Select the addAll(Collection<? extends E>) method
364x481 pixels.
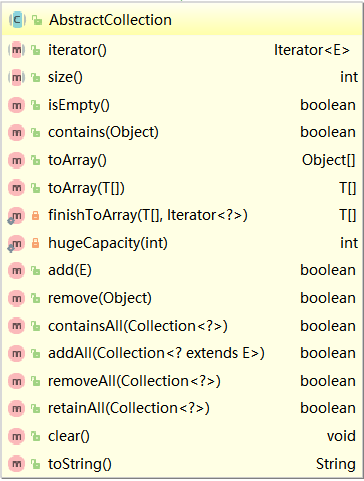[x=182, y=353]
